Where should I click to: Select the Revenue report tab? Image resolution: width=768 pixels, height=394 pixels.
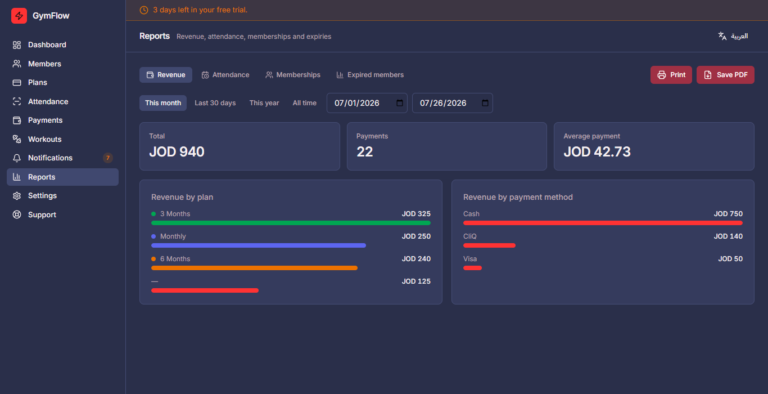[x=166, y=75]
